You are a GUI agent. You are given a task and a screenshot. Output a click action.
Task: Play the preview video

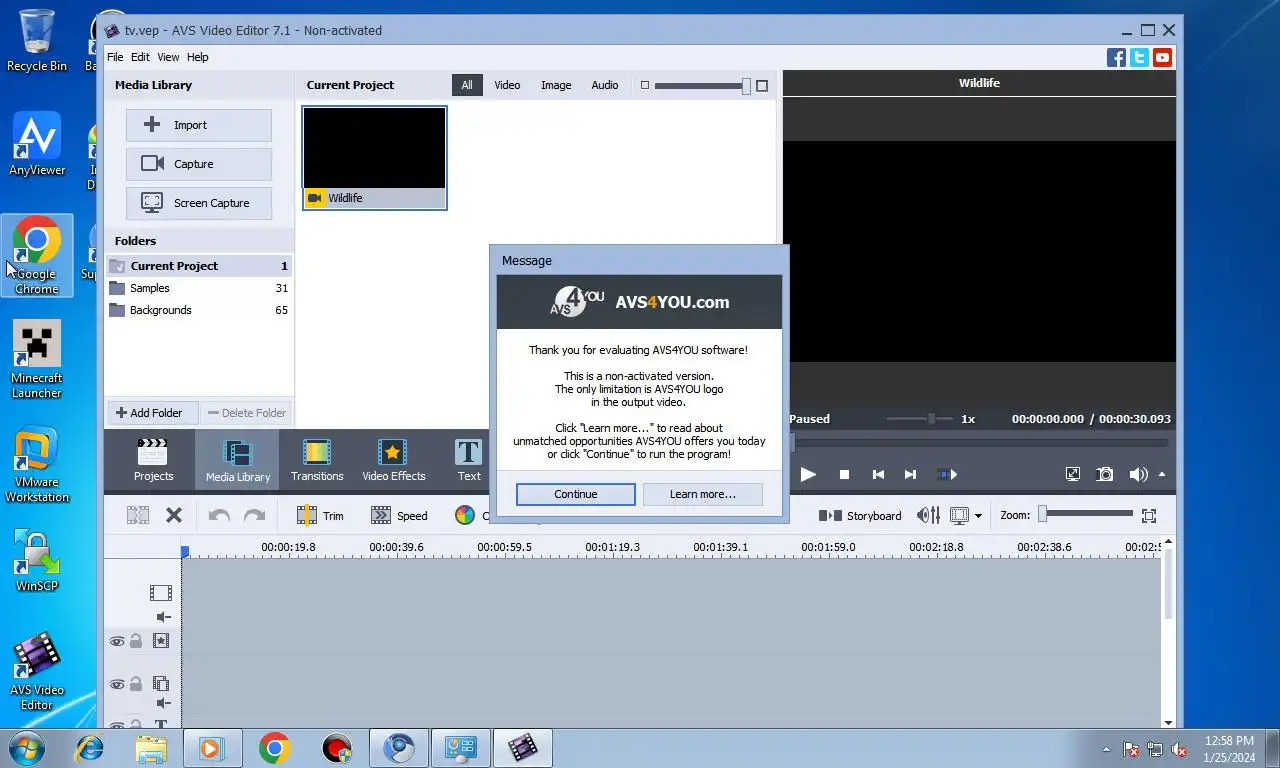pos(808,474)
